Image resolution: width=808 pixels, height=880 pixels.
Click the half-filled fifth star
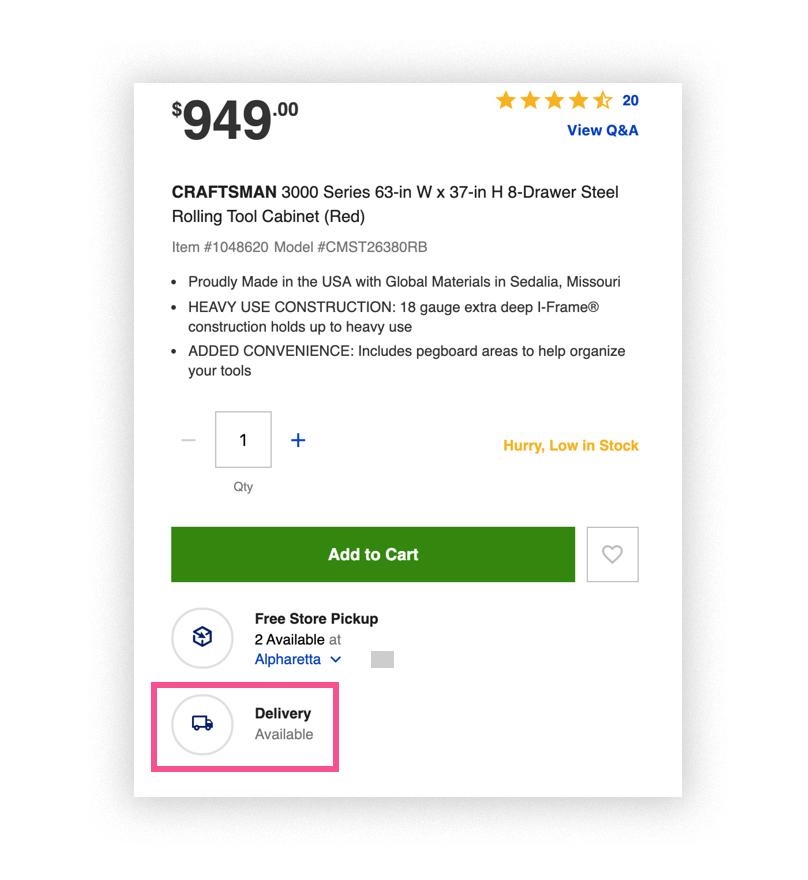pos(601,100)
